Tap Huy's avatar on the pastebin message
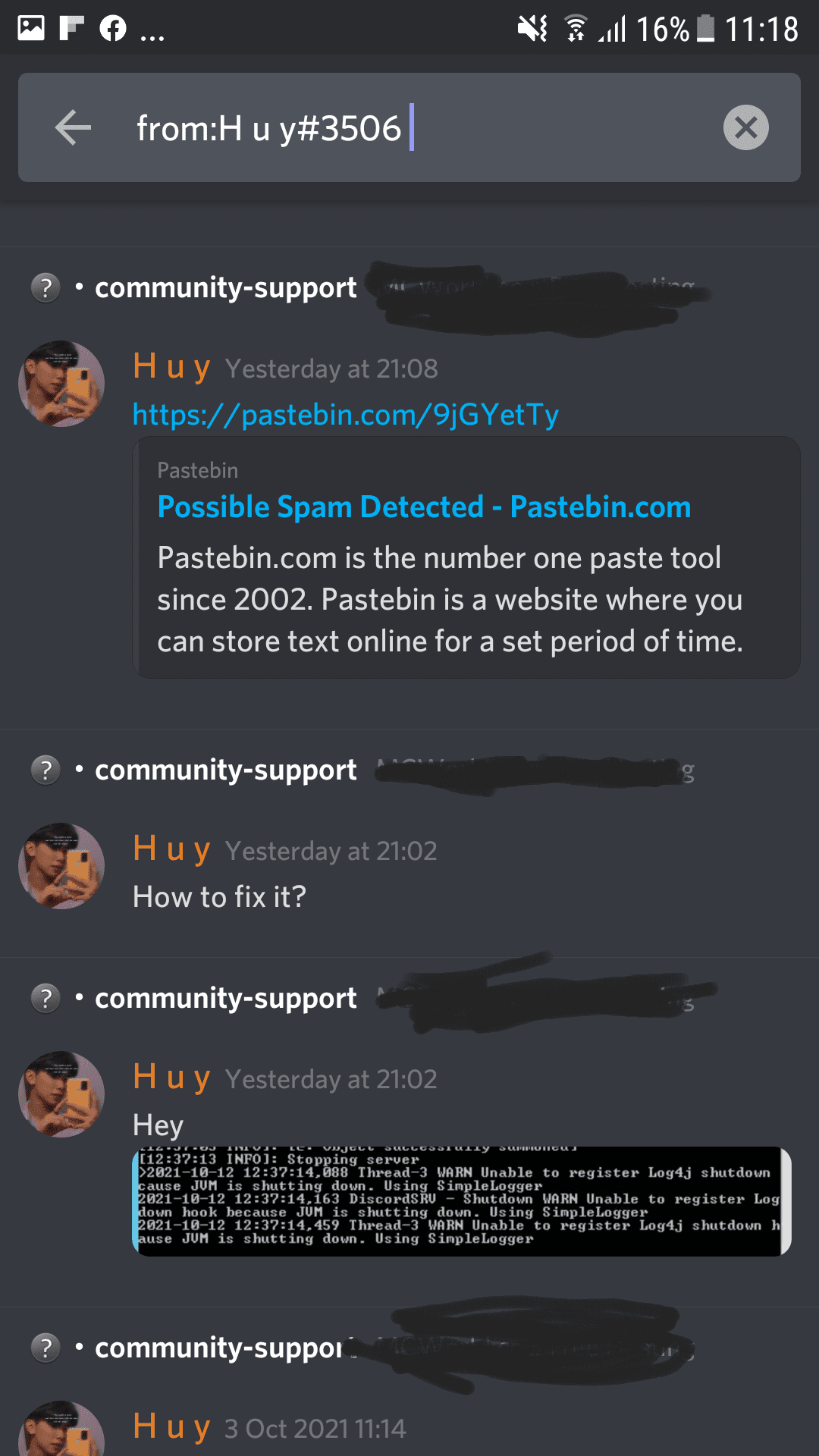 point(61,384)
